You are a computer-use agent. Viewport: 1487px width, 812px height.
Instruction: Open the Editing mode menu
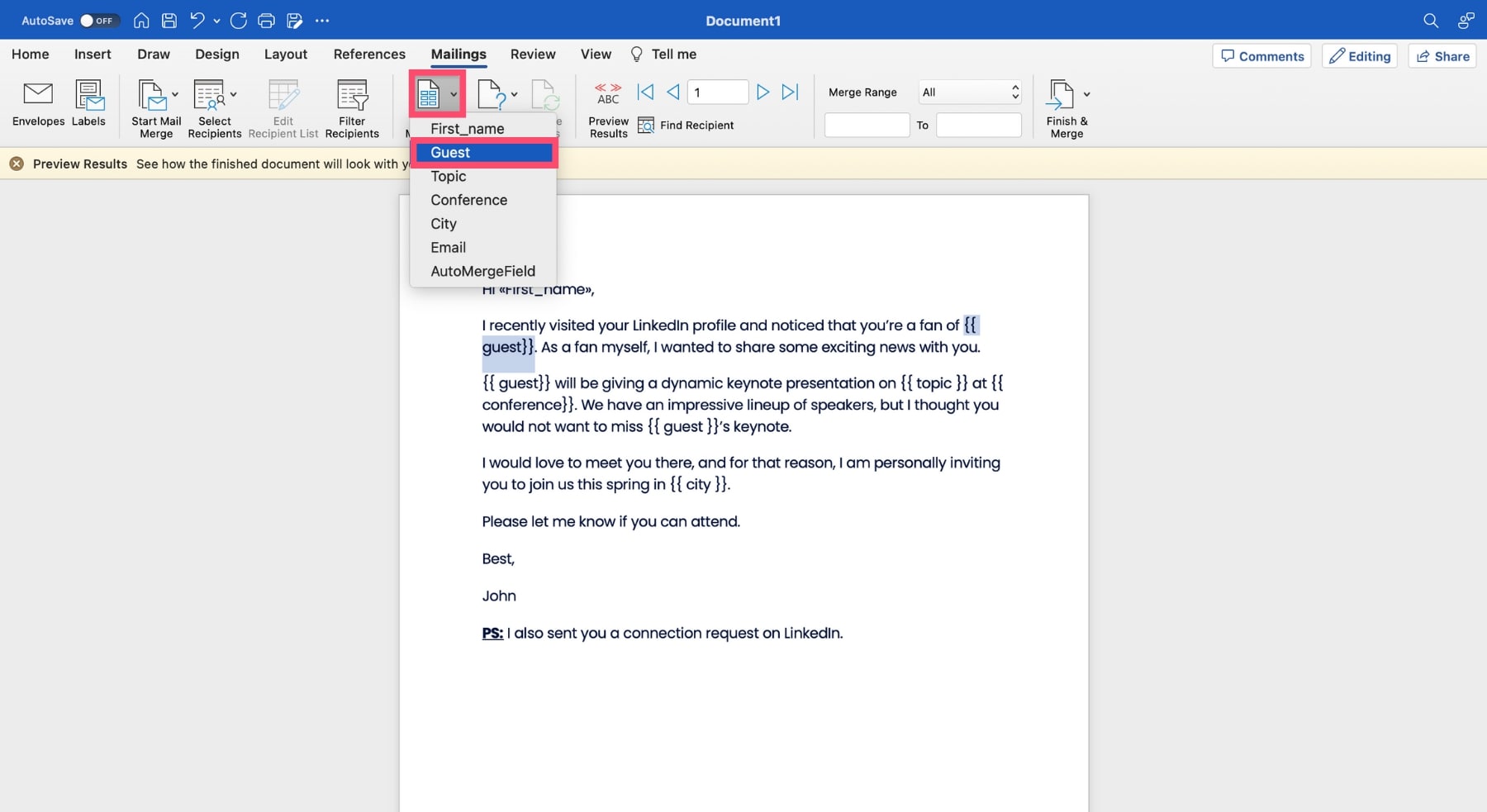pos(1360,56)
